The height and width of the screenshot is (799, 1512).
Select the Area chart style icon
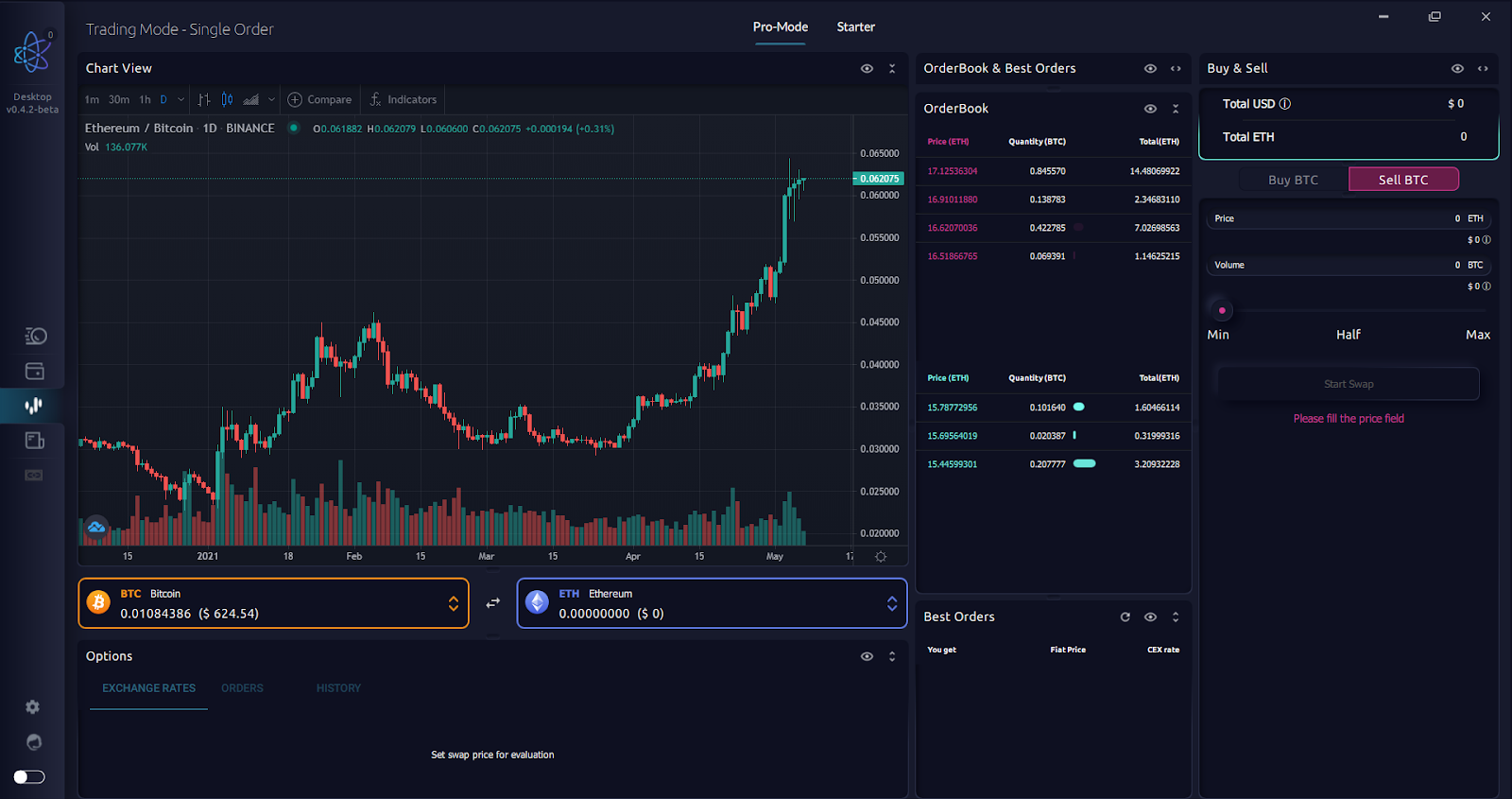(250, 99)
